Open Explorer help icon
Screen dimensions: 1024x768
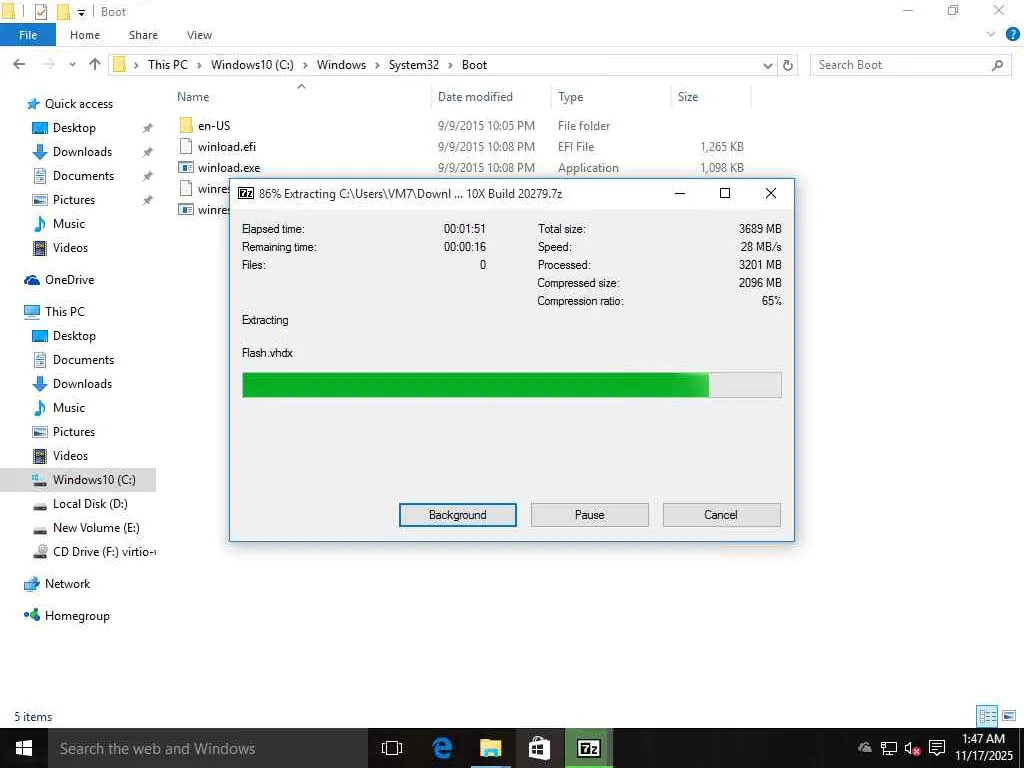tap(1012, 35)
